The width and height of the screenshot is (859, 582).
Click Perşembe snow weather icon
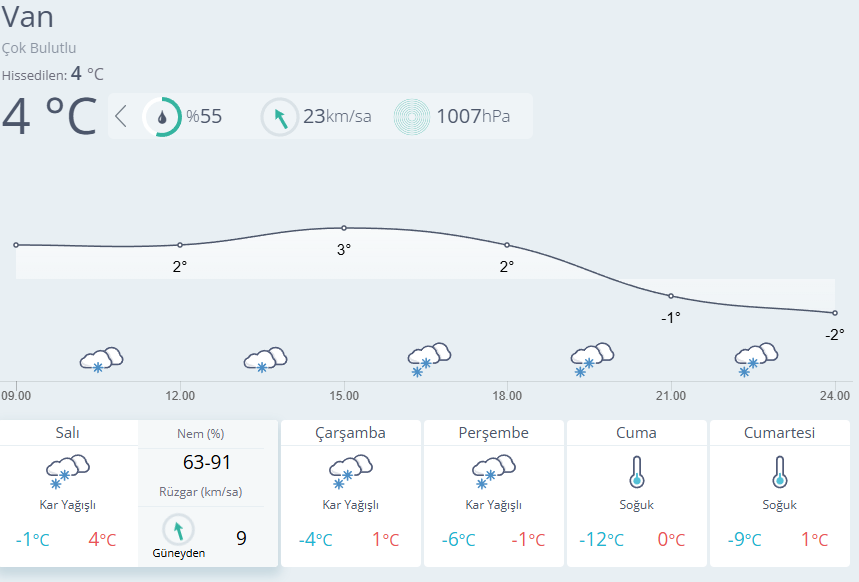point(494,470)
